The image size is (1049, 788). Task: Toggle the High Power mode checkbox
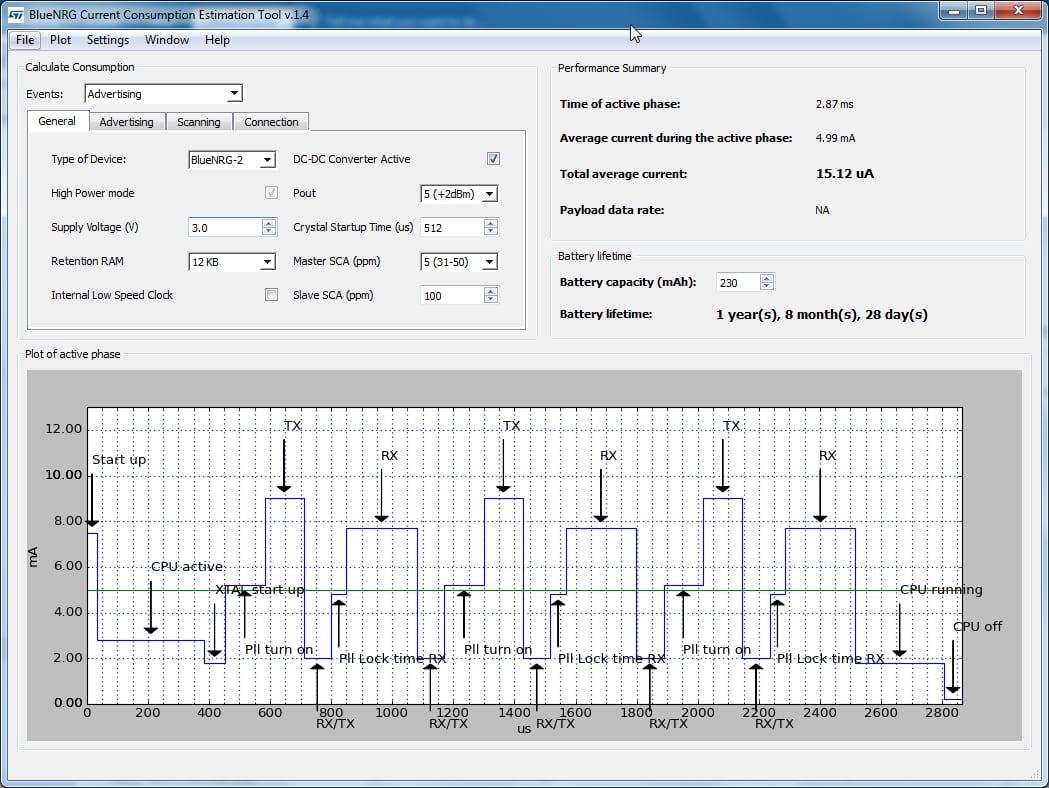coord(271,193)
